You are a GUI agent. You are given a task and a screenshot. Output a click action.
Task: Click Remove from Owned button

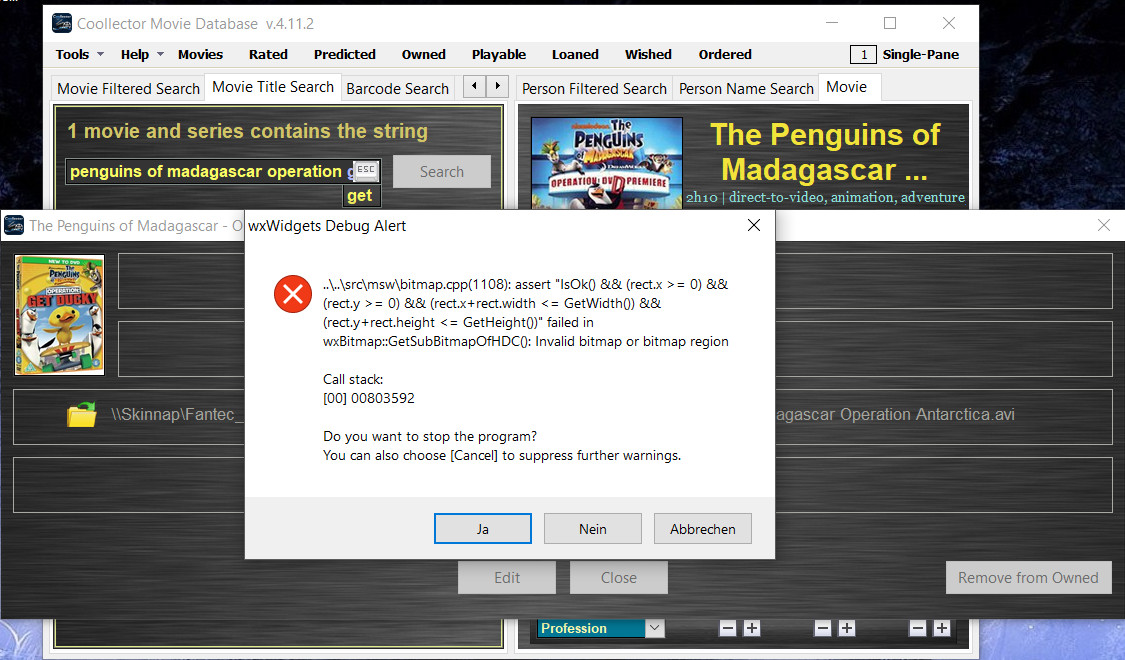1028,578
